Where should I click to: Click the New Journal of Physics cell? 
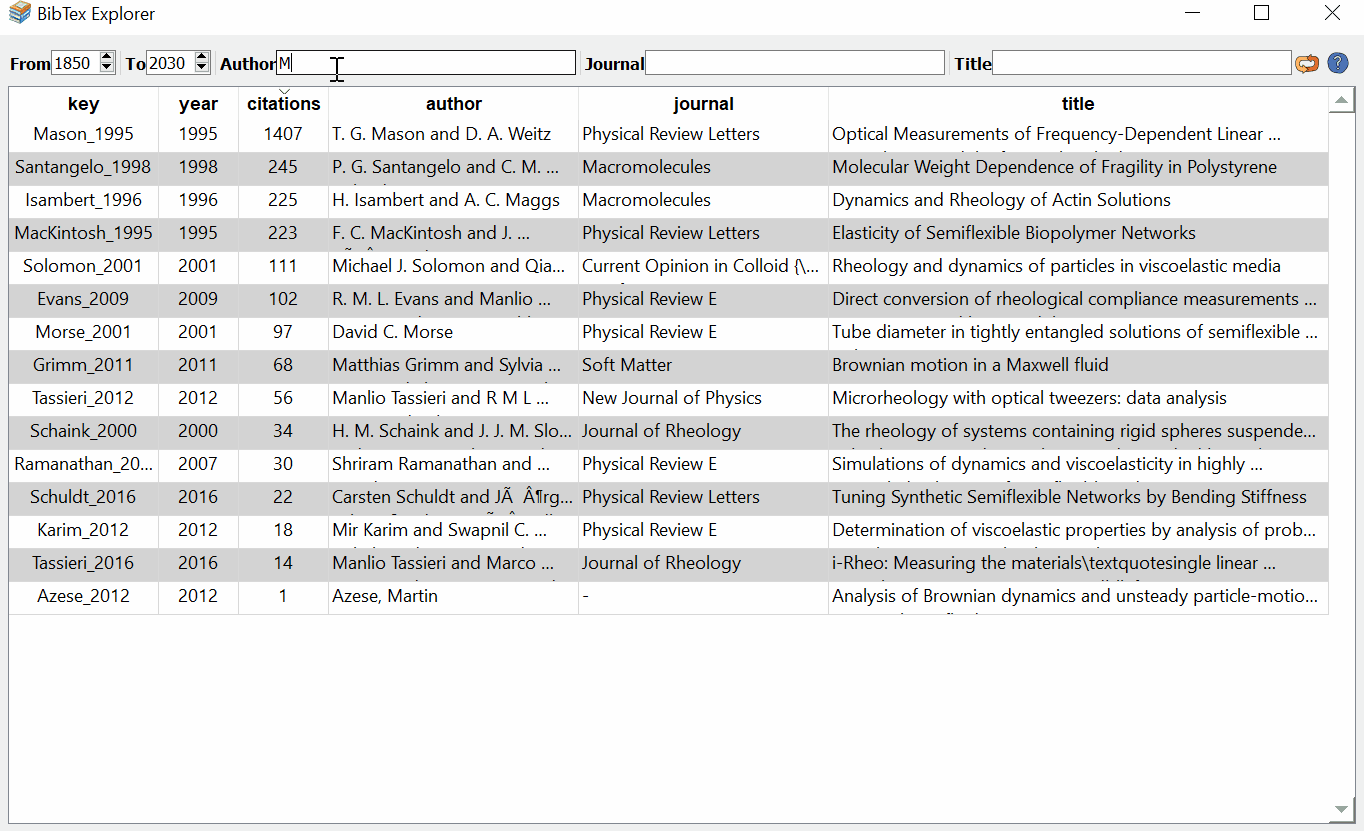704,398
